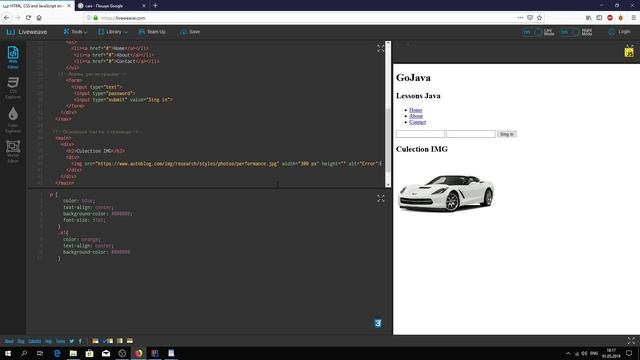Screen dimensions: 640x360
Task: Click the text input in preview
Action: tap(420, 134)
